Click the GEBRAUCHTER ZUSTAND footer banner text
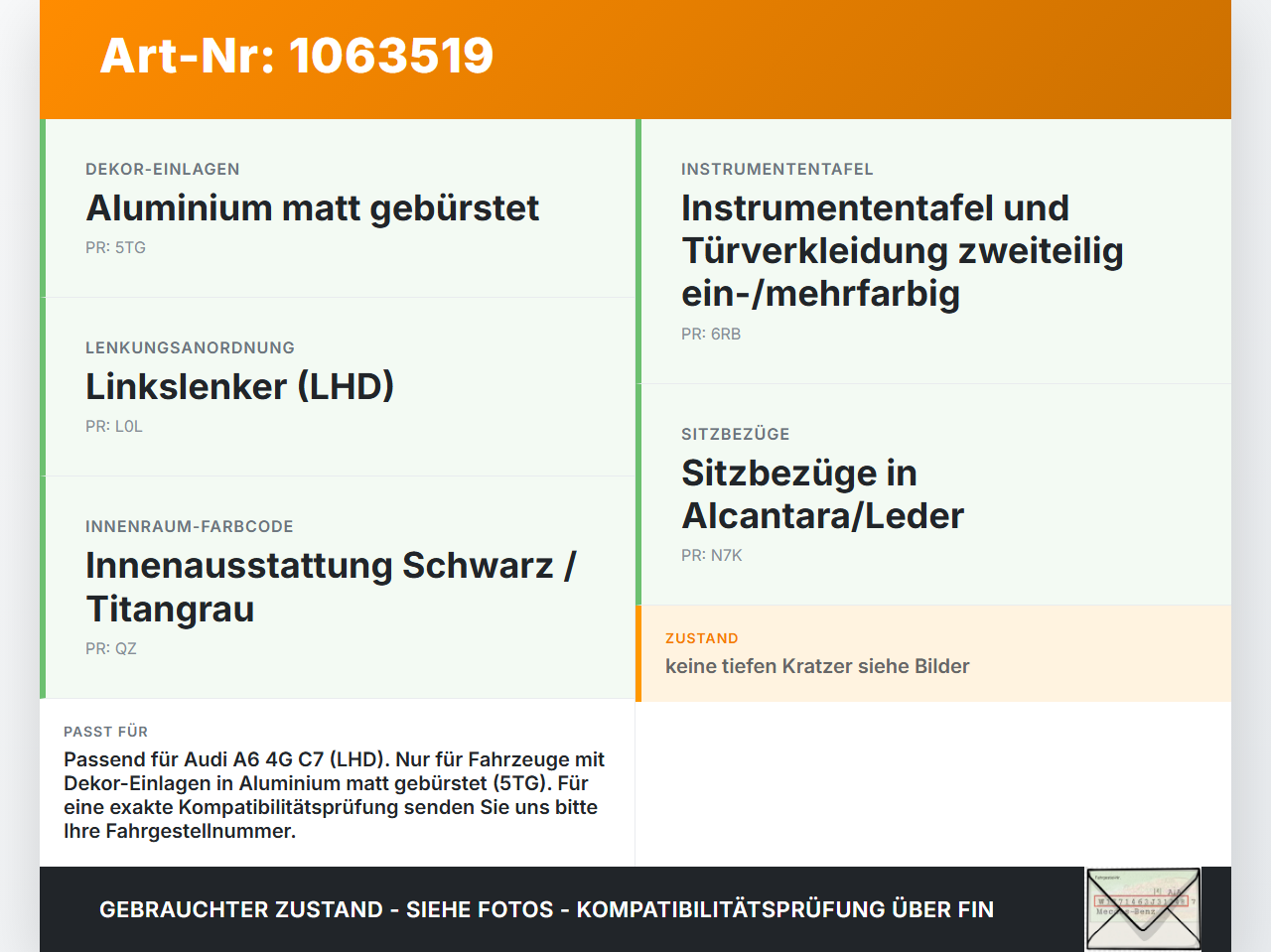 pos(546,909)
